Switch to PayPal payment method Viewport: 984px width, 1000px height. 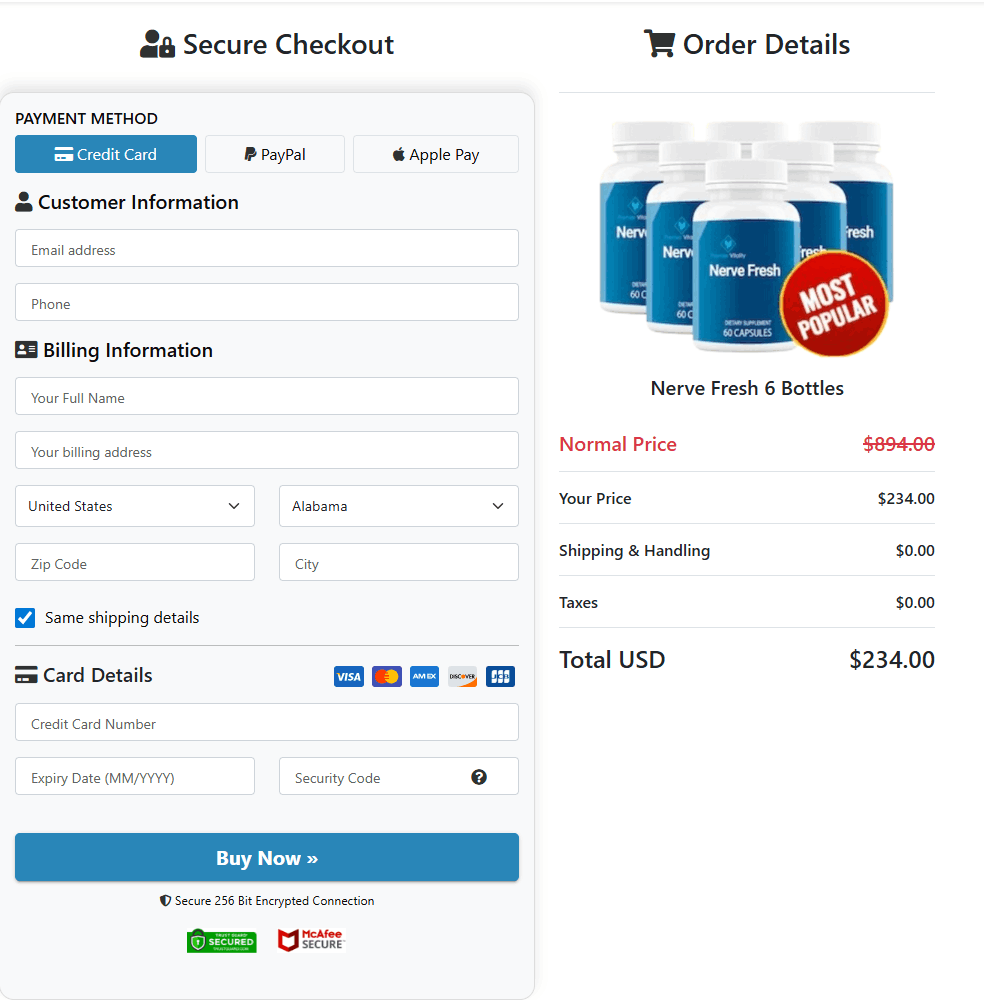coord(275,154)
